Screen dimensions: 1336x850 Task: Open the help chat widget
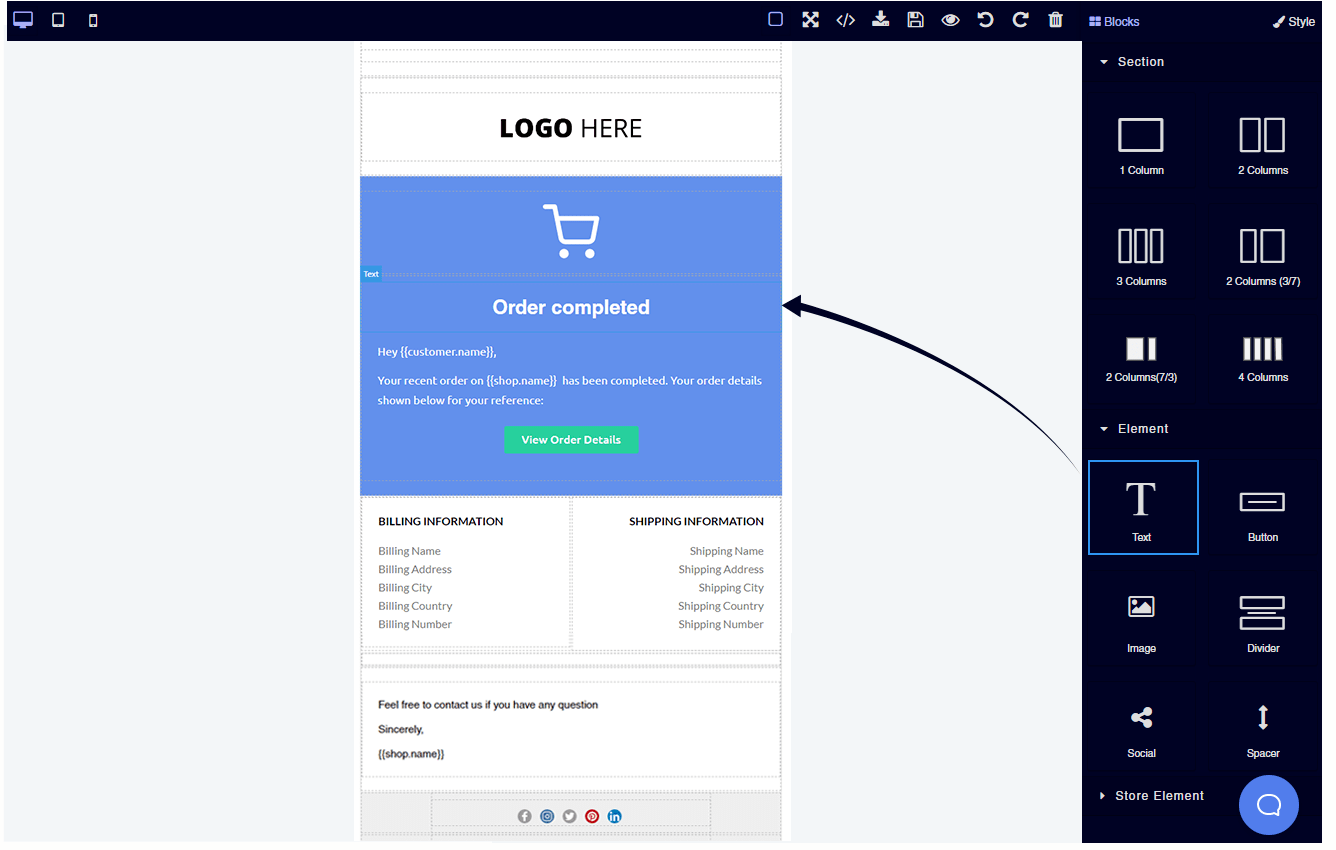pos(1268,805)
